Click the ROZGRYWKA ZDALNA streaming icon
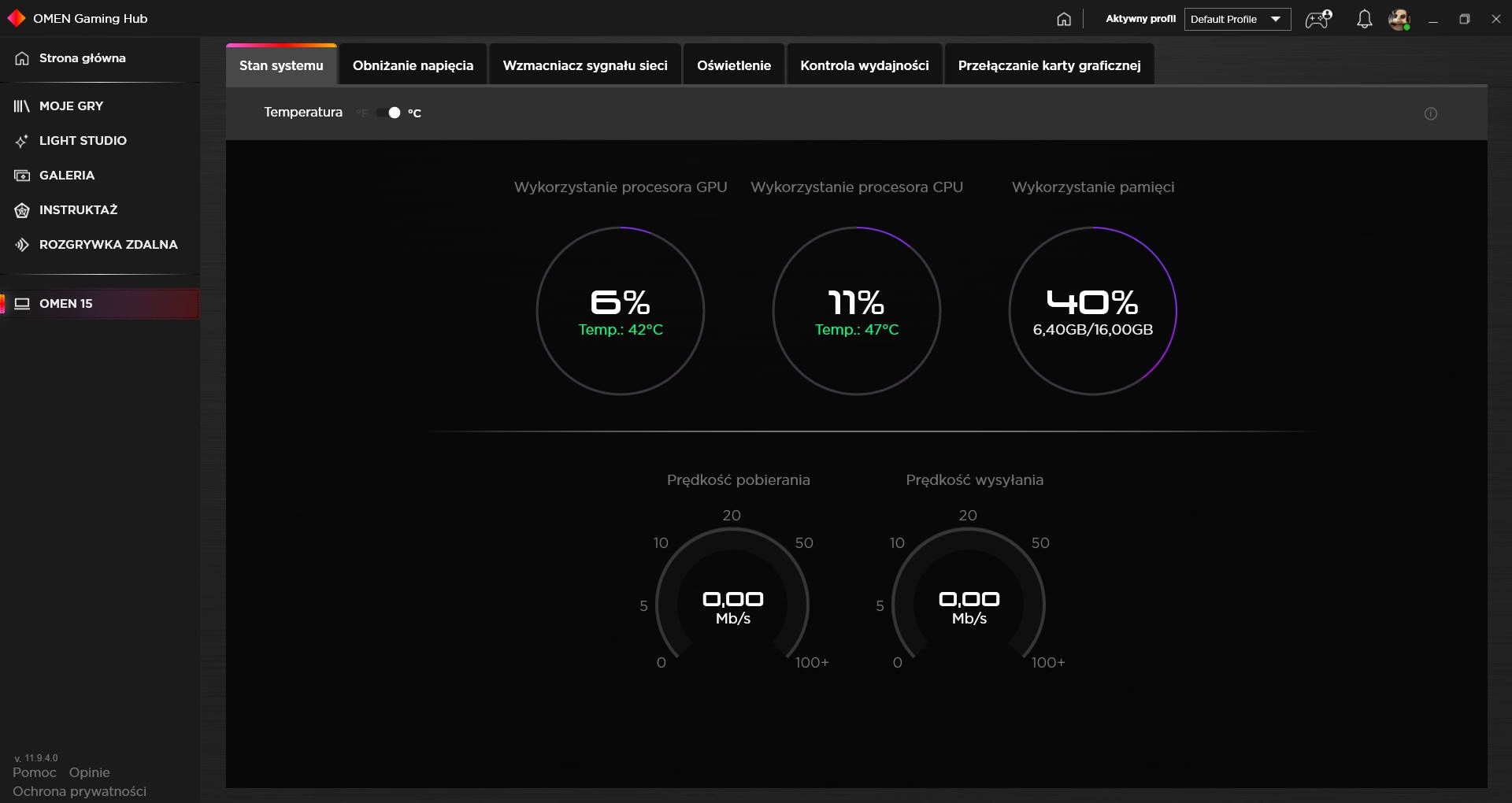Screen dimensions: 1512x803 (x=22, y=245)
